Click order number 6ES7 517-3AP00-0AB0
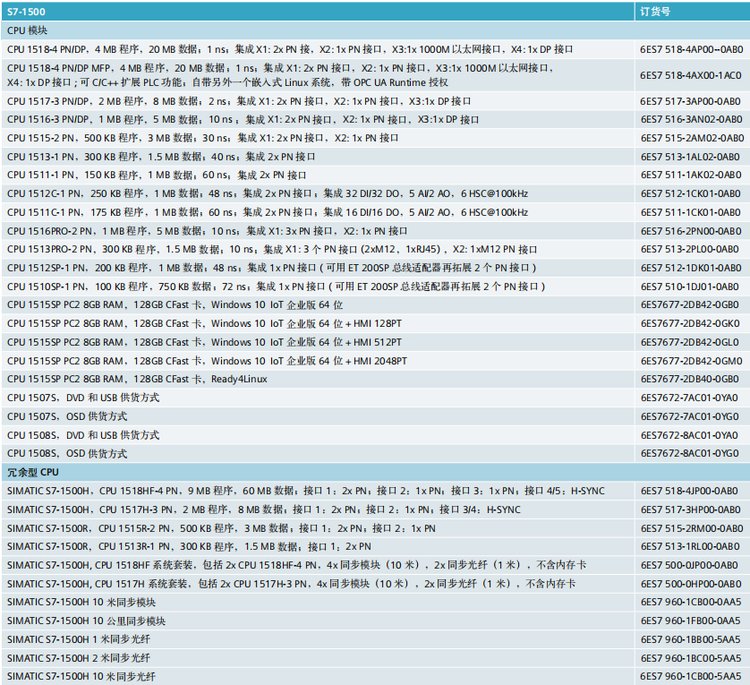 (691, 101)
